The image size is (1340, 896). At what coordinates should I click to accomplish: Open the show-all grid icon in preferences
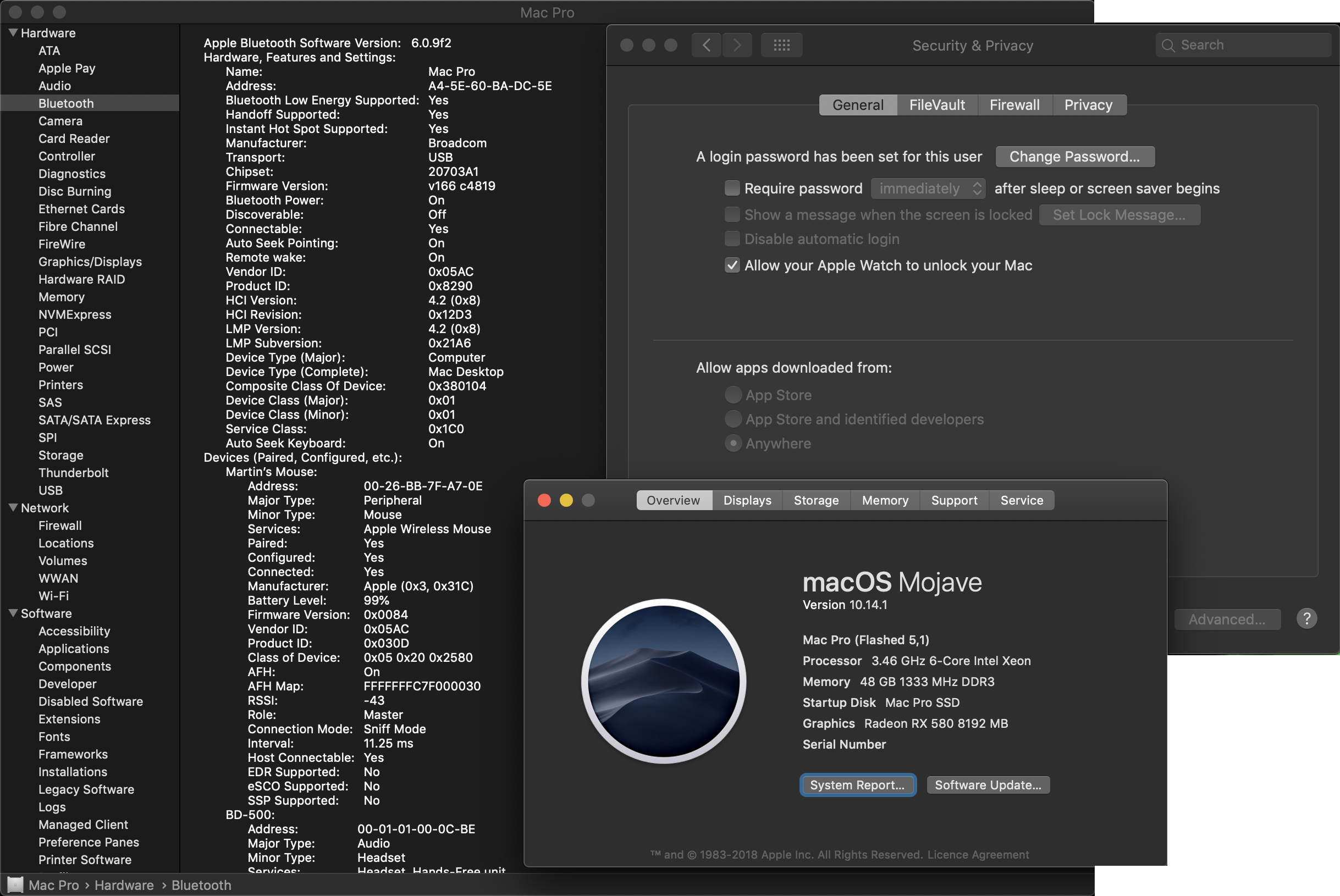[x=781, y=45]
